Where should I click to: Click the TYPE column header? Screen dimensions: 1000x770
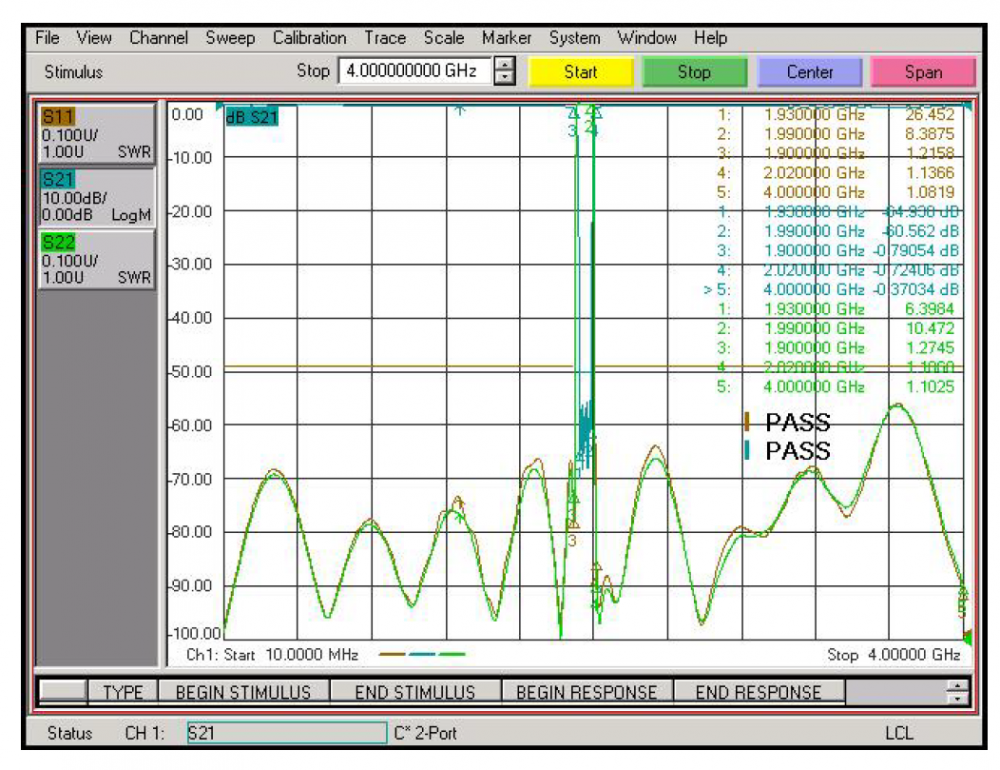[x=123, y=692]
